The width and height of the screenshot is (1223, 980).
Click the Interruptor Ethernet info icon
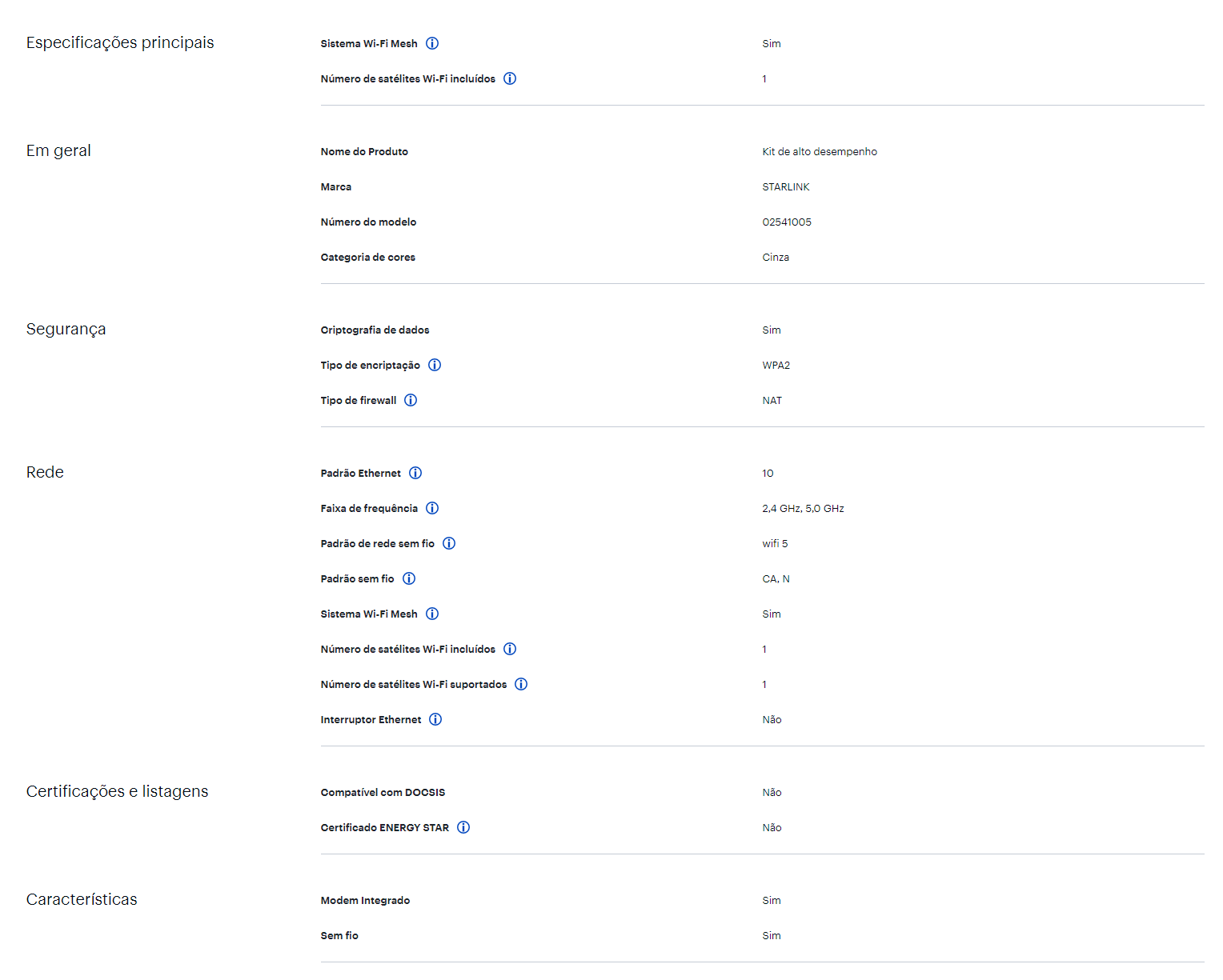435,719
